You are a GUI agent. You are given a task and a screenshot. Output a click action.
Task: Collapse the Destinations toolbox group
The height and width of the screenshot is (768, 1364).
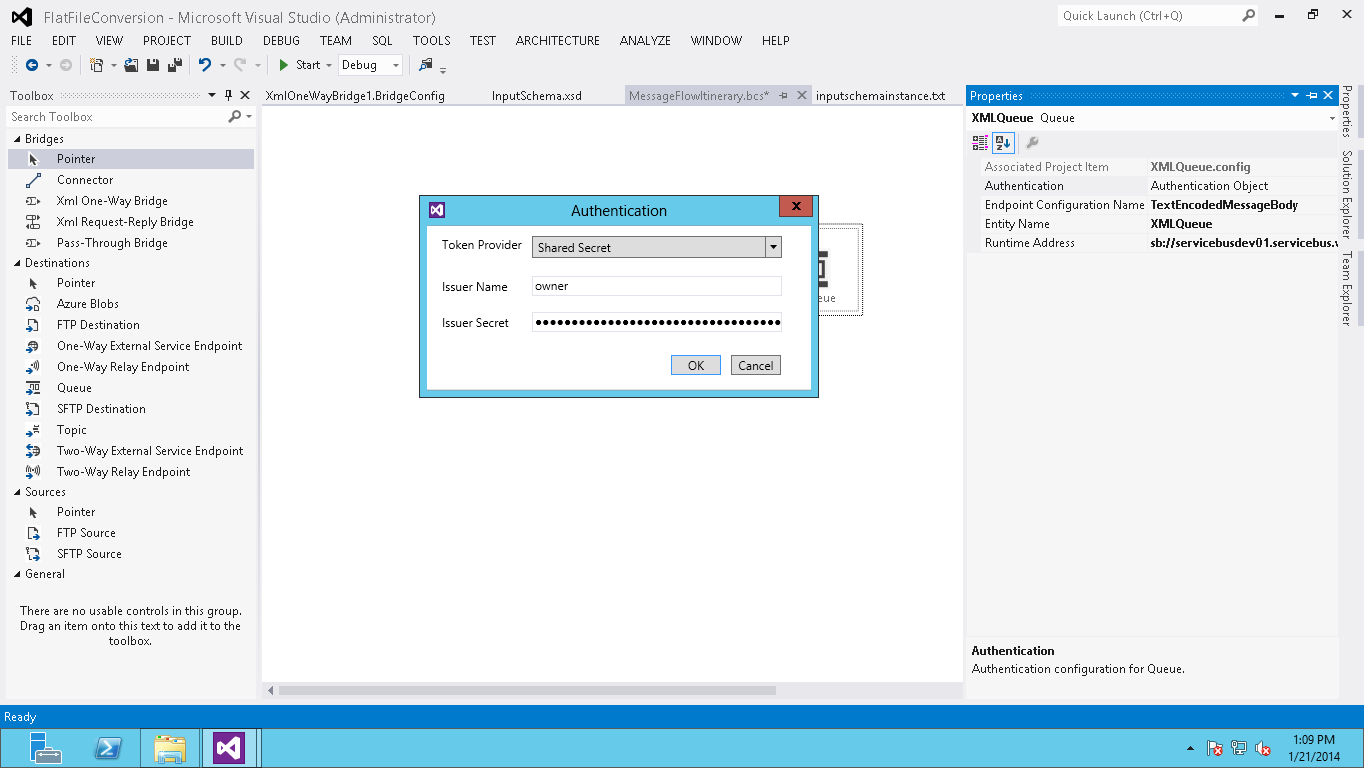tap(17, 263)
